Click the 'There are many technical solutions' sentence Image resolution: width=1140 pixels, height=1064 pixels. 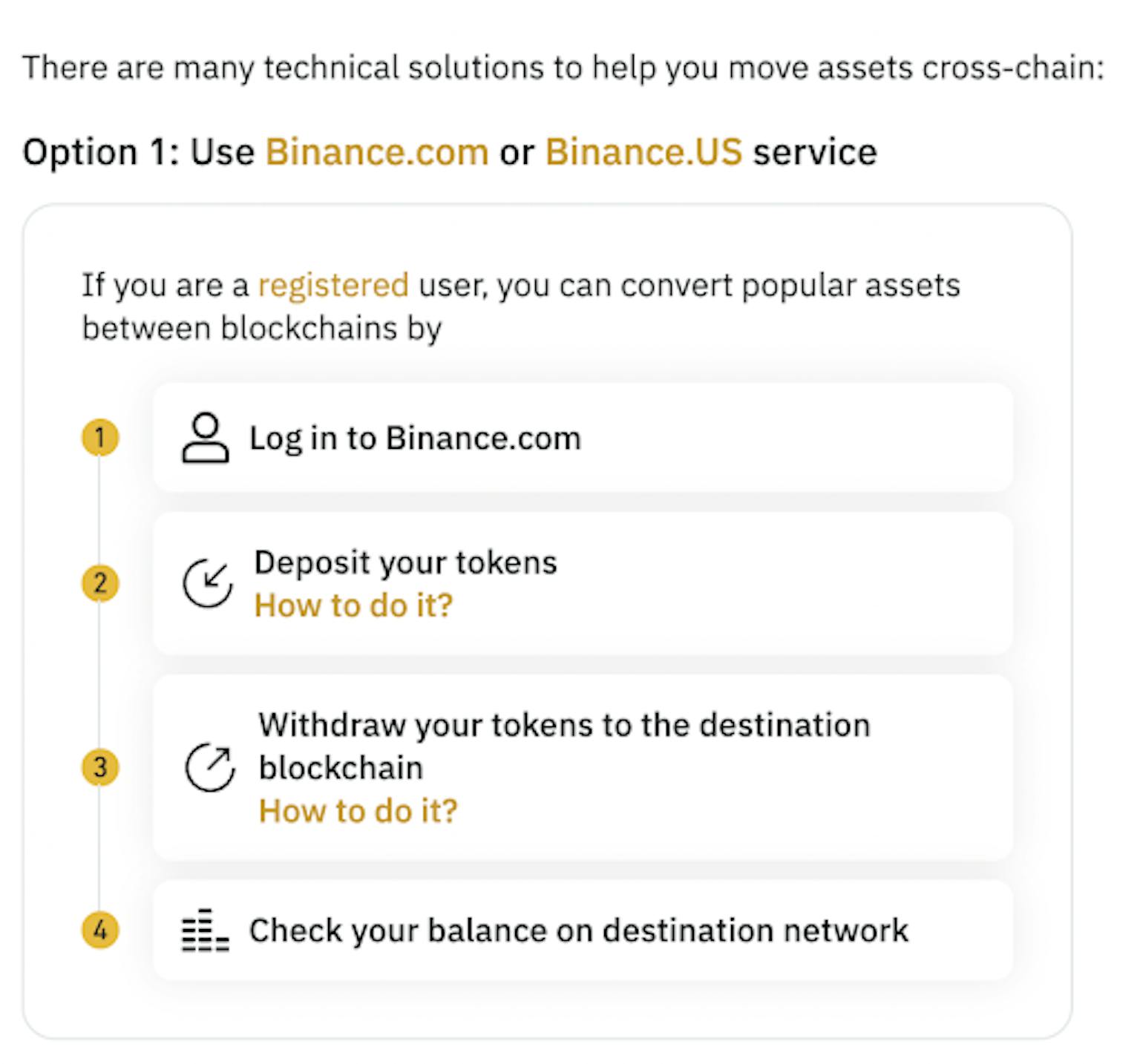click(563, 68)
